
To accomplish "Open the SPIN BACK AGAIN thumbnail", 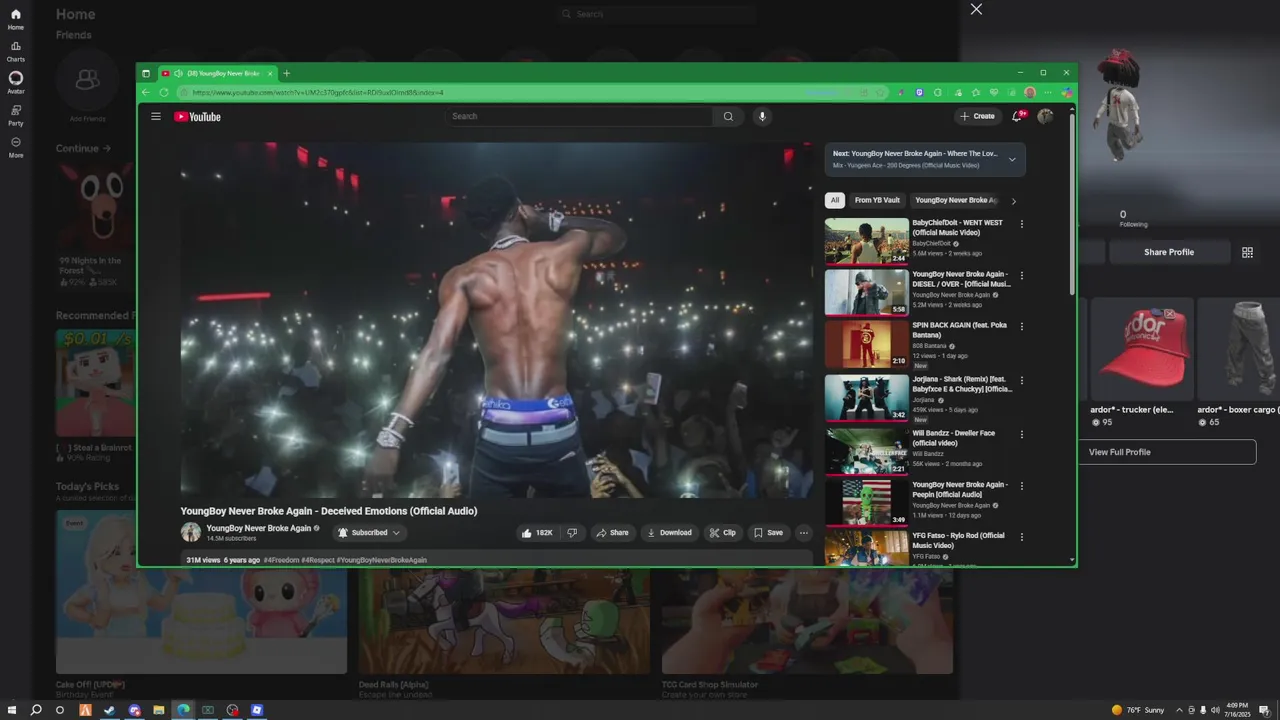I will coord(866,344).
